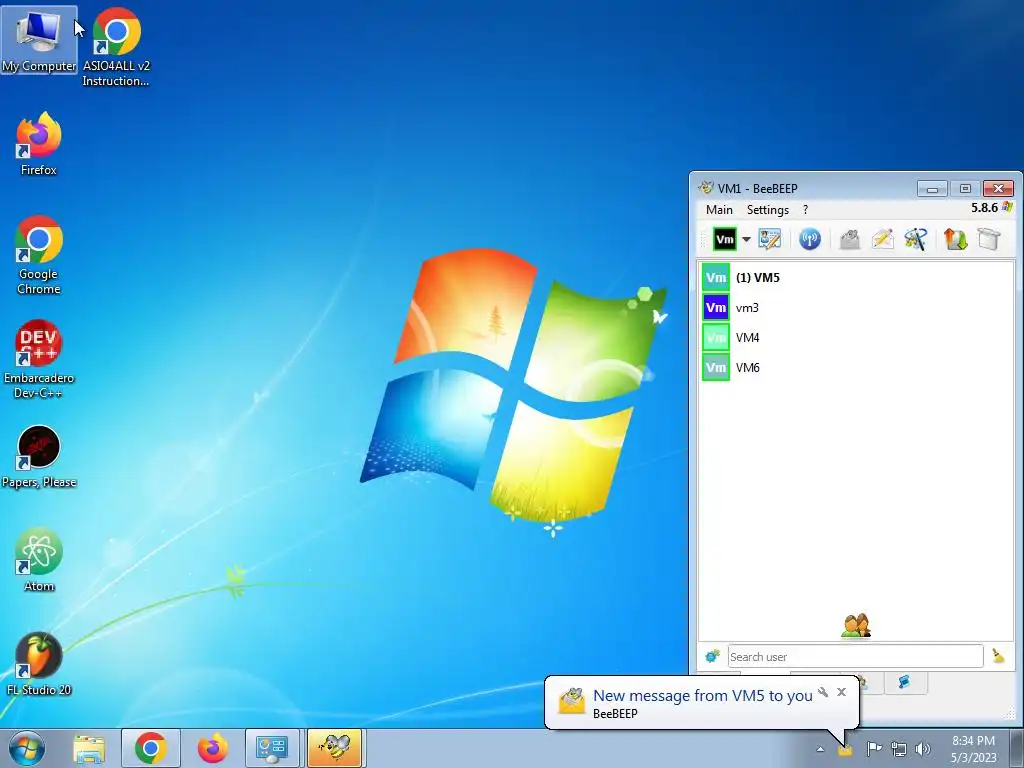Screen dimensions: 1024x768
Task: Open network tray icon
Action: (899, 749)
